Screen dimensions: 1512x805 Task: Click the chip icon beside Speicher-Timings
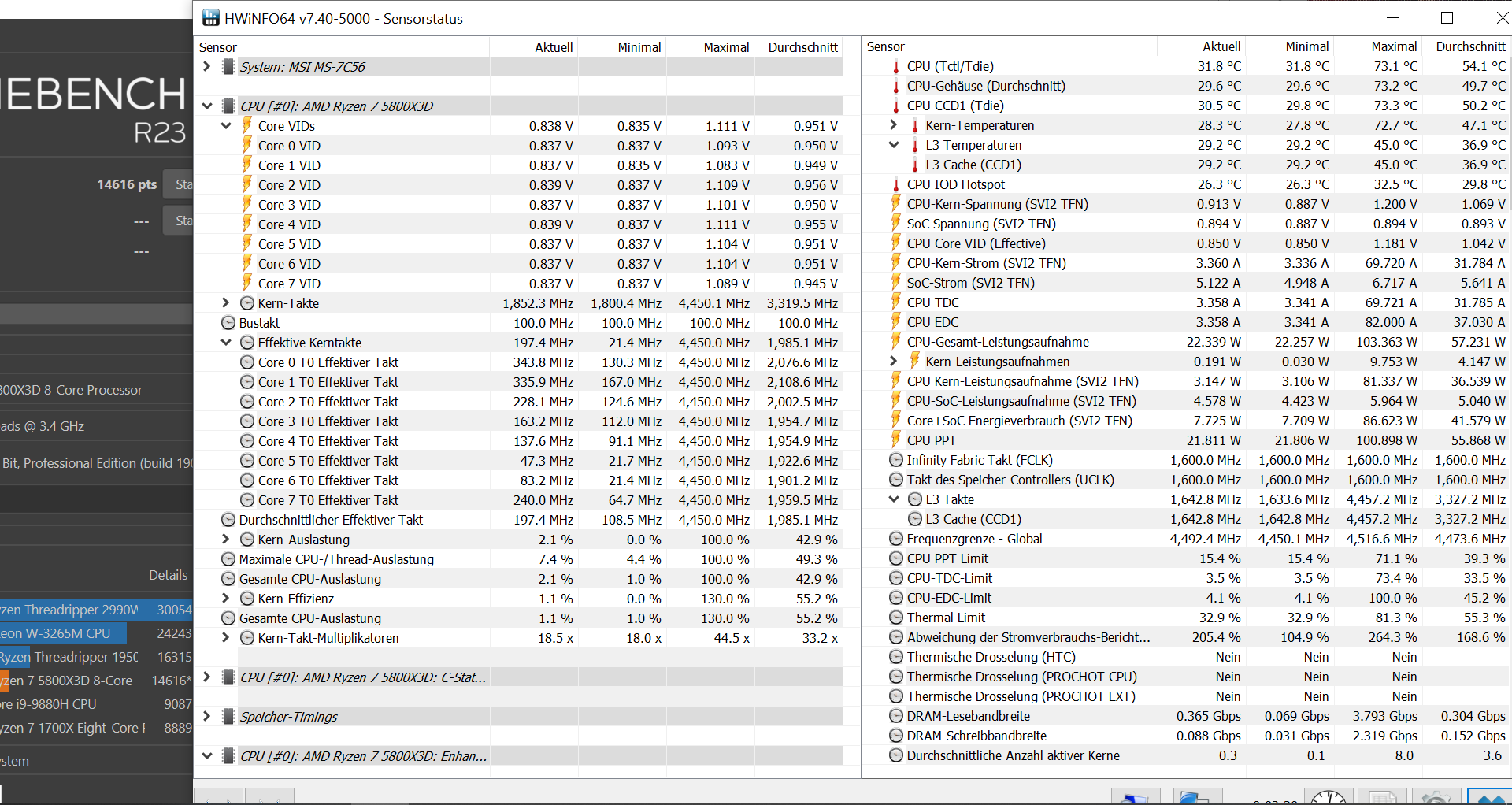coord(228,717)
